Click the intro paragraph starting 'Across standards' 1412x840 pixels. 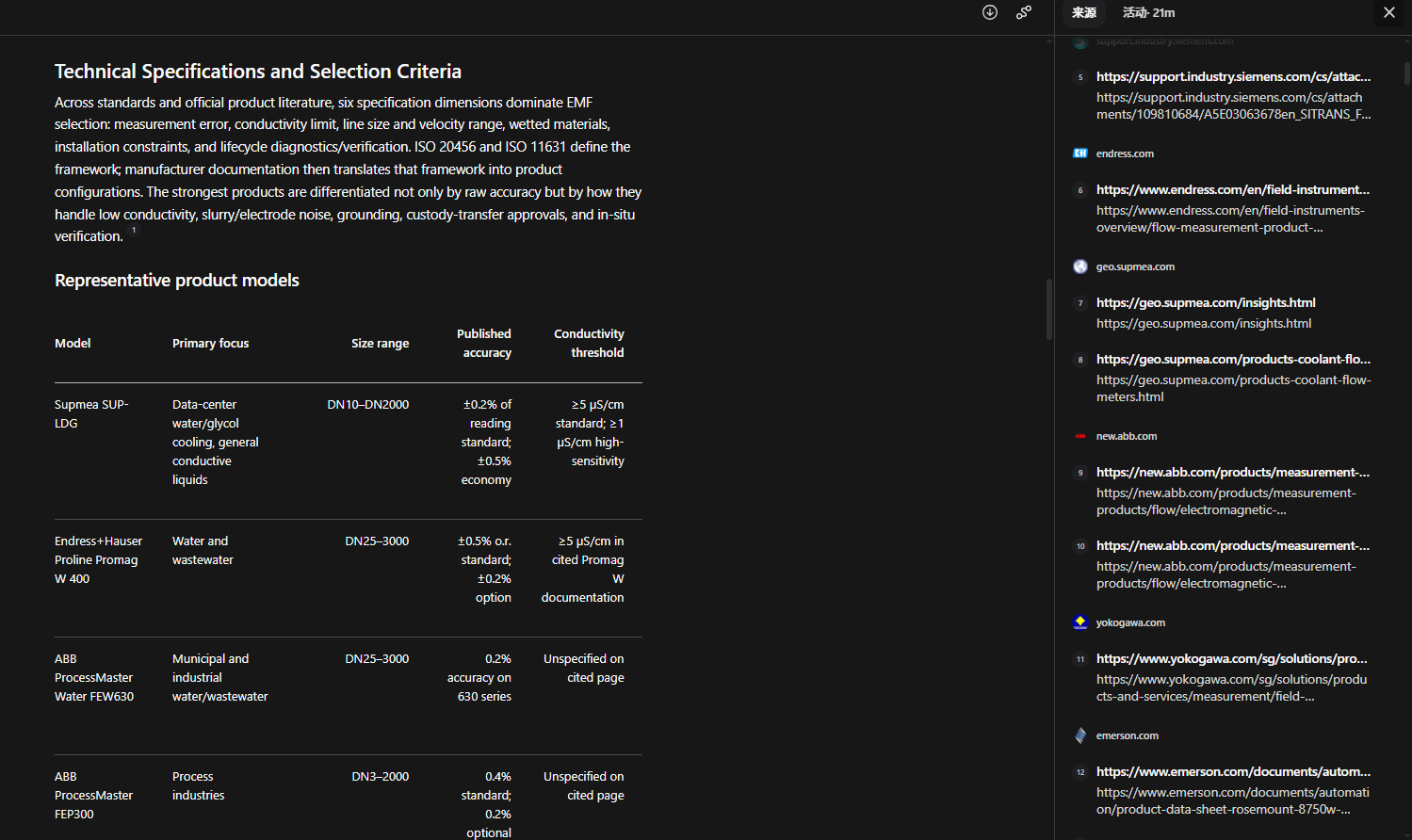coord(349,170)
